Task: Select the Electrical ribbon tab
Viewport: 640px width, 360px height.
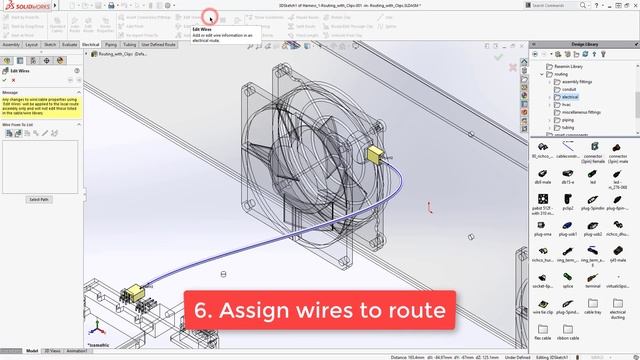Action: click(x=91, y=44)
